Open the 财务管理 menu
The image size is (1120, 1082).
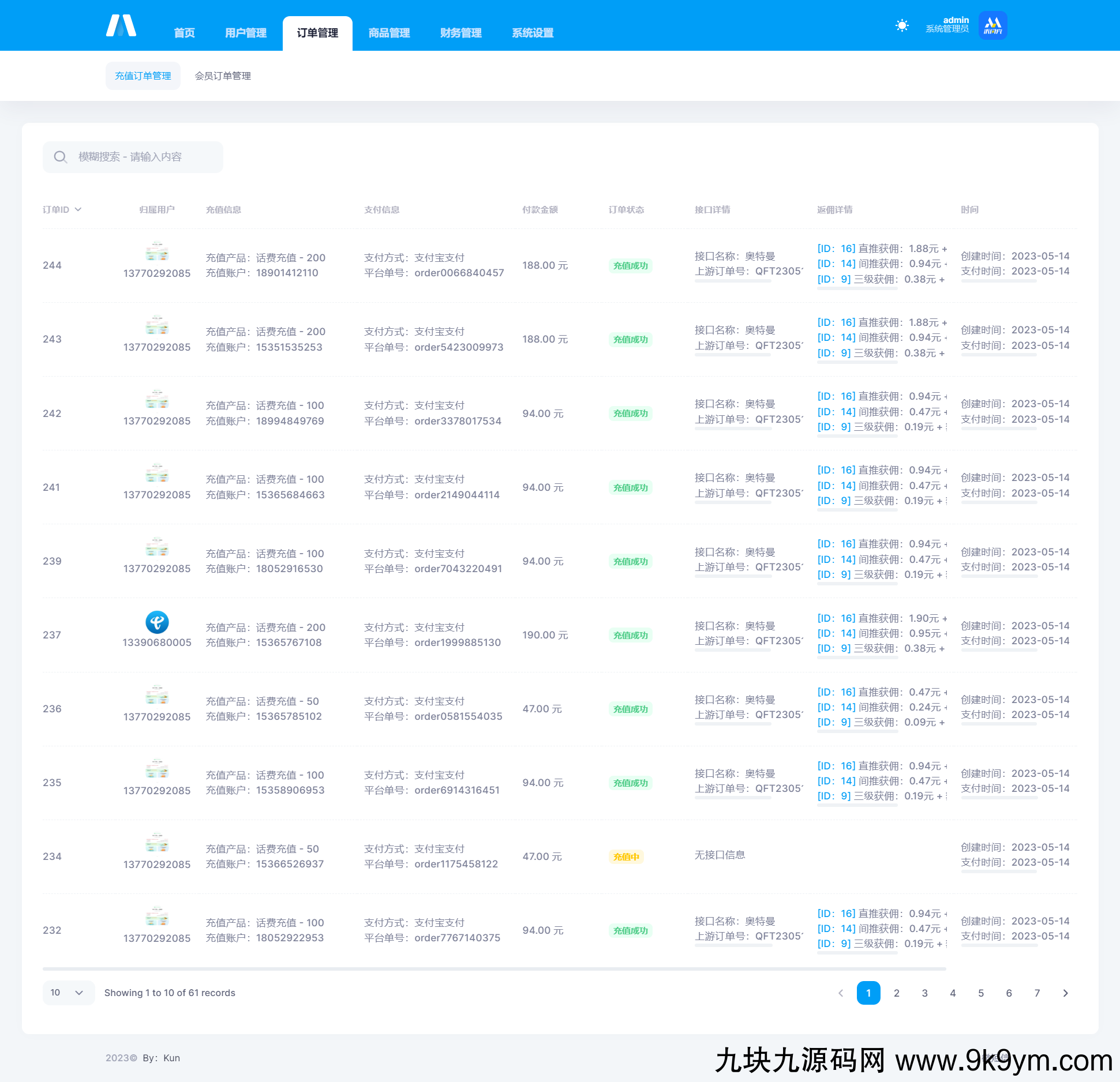460,33
